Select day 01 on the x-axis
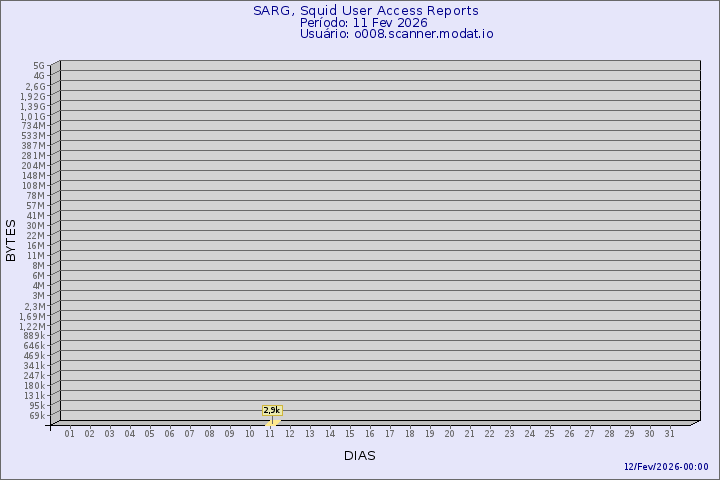 pyautogui.click(x=70, y=434)
